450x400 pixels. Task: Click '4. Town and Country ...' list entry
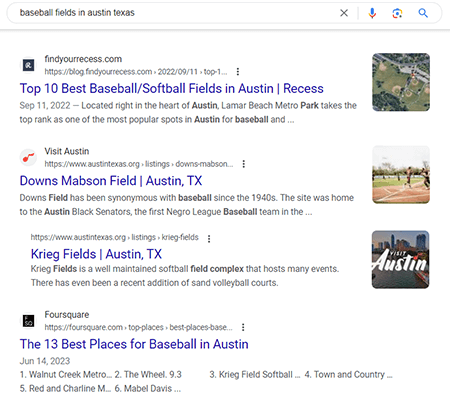(x=348, y=375)
